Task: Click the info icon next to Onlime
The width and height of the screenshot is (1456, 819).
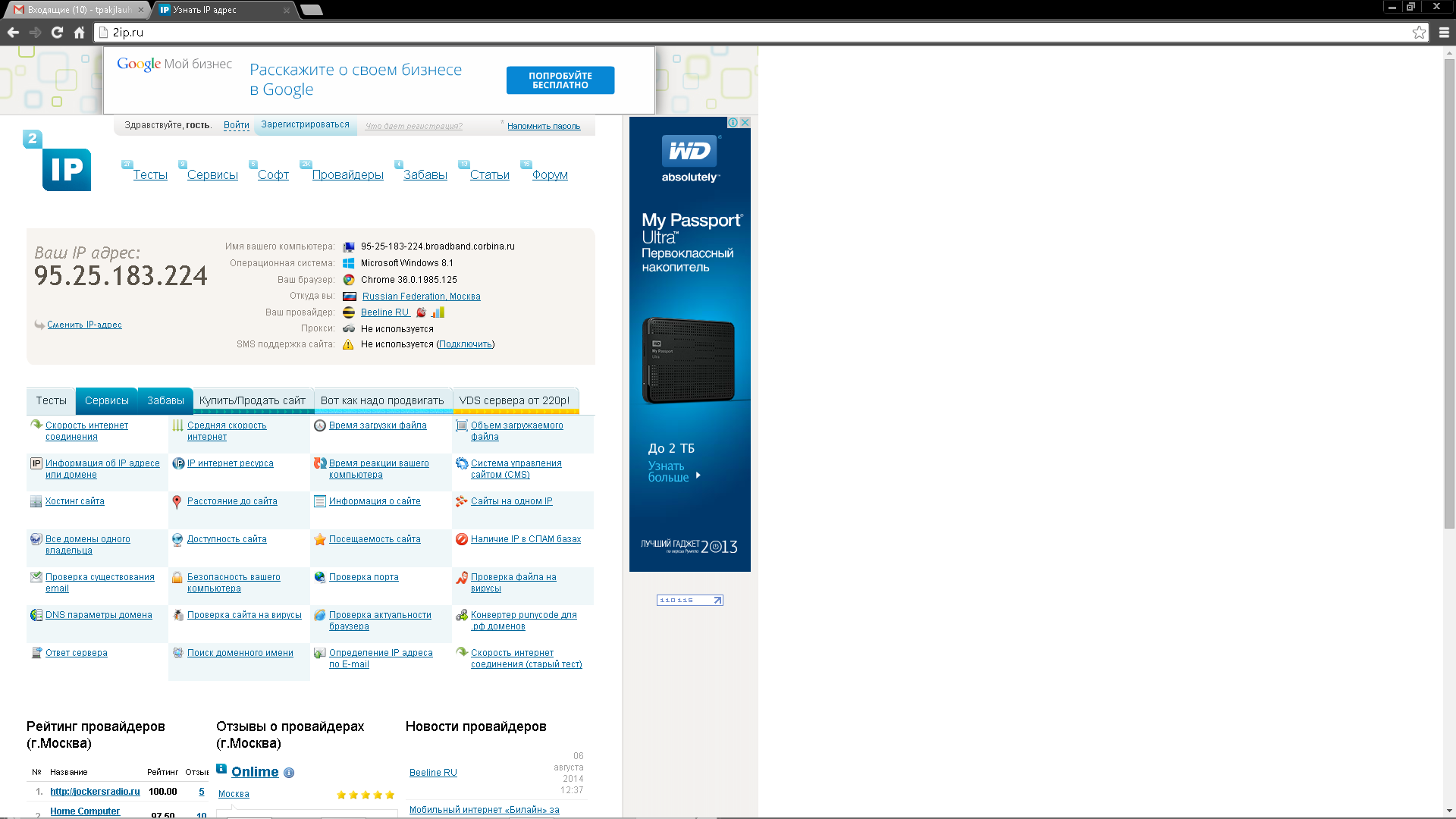Action: (x=289, y=773)
